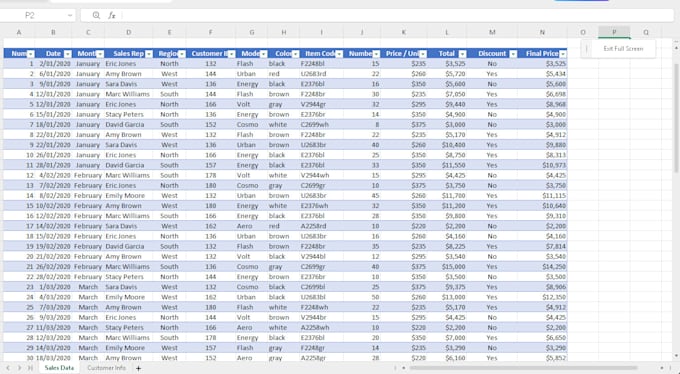Viewport: 680px width, 374px height.
Task: Select item code cell 'C2699wh'
Action: pos(321,125)
